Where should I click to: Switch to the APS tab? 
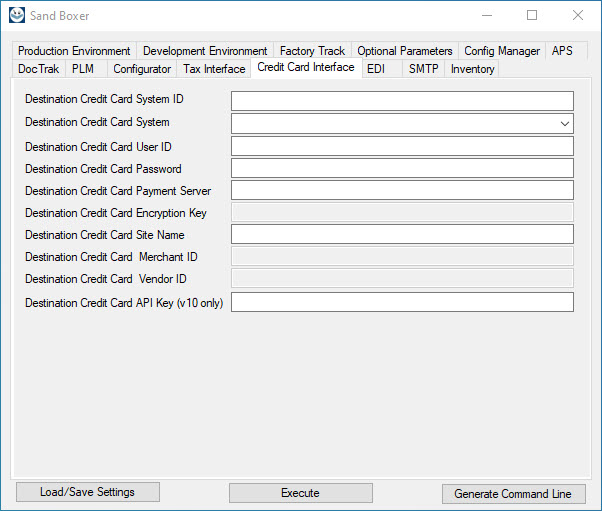pos(562,51)
